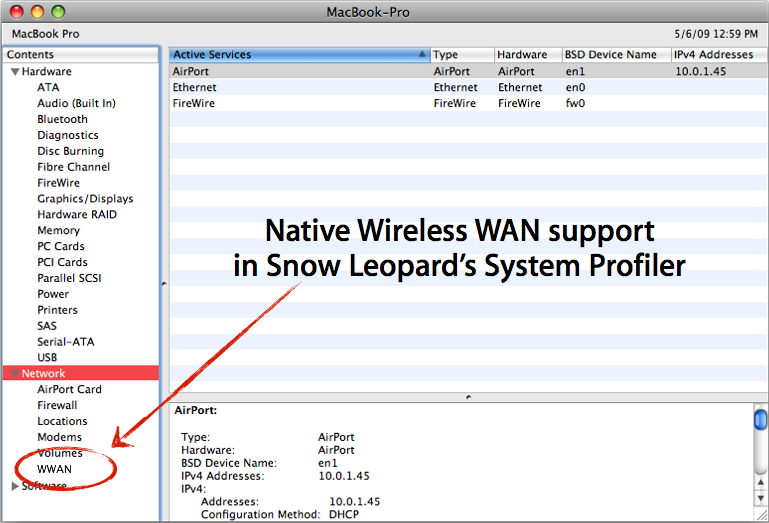Select the Ethernet service row
The width and height of the screenshot is (769, 523).
pyautogui.click(x=468, y=87)
